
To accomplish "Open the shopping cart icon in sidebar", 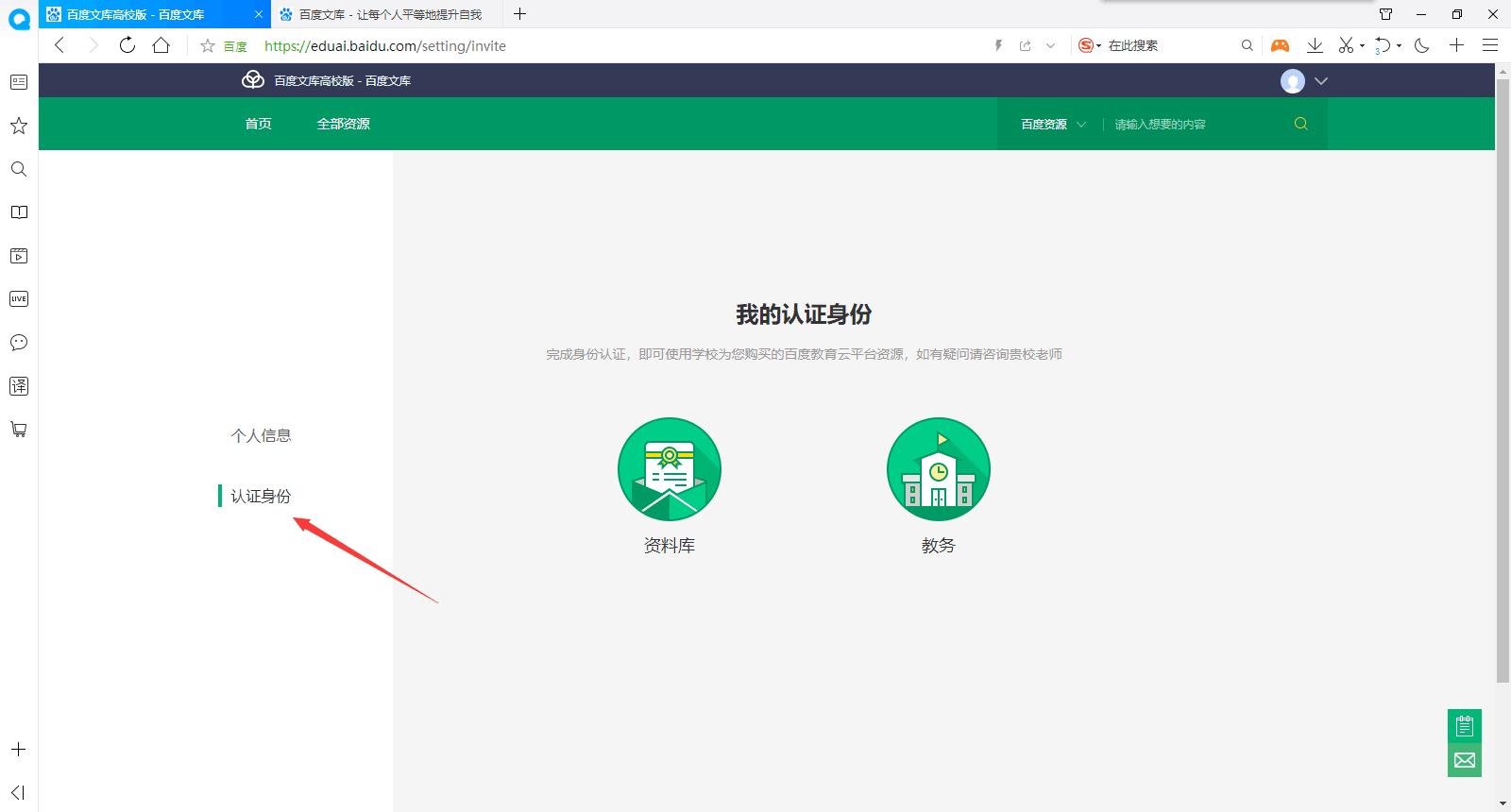I will tap(19, 430).
